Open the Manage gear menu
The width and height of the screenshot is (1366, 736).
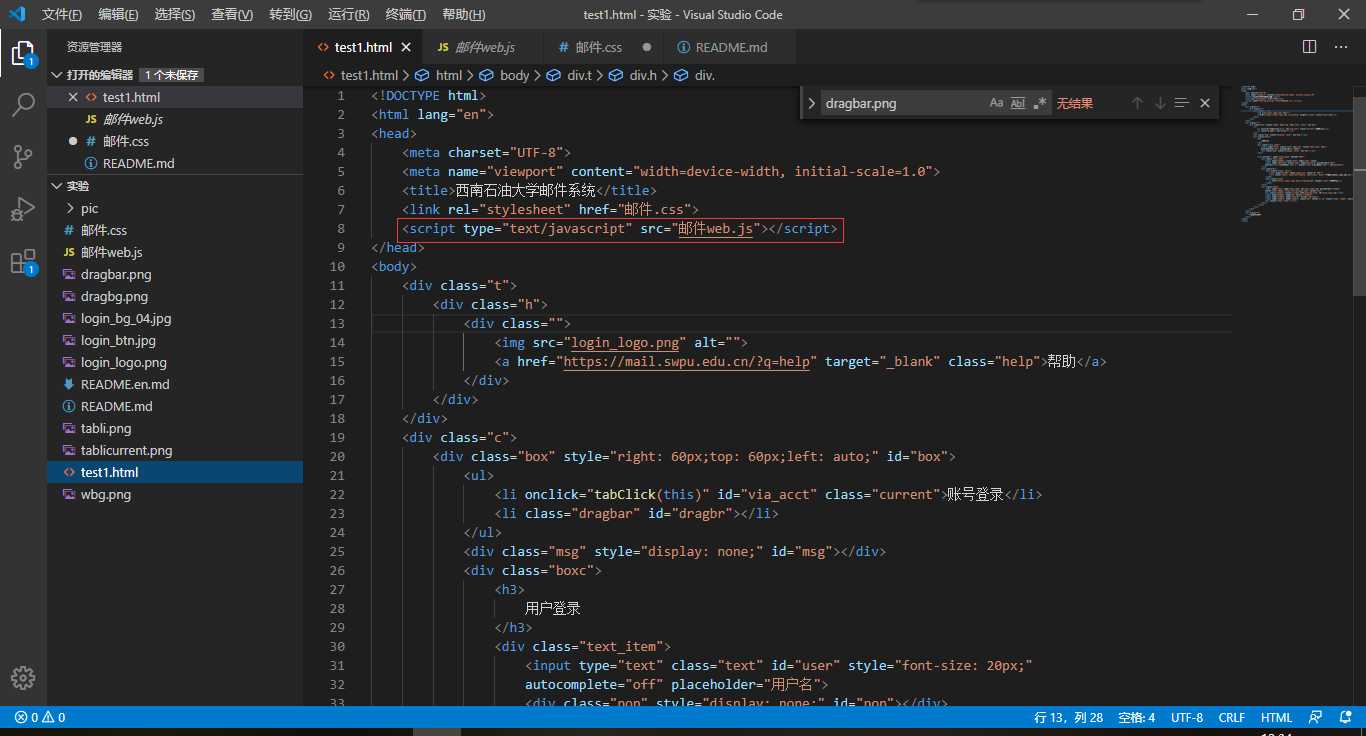pyautogui.click(x=23, y=677)
